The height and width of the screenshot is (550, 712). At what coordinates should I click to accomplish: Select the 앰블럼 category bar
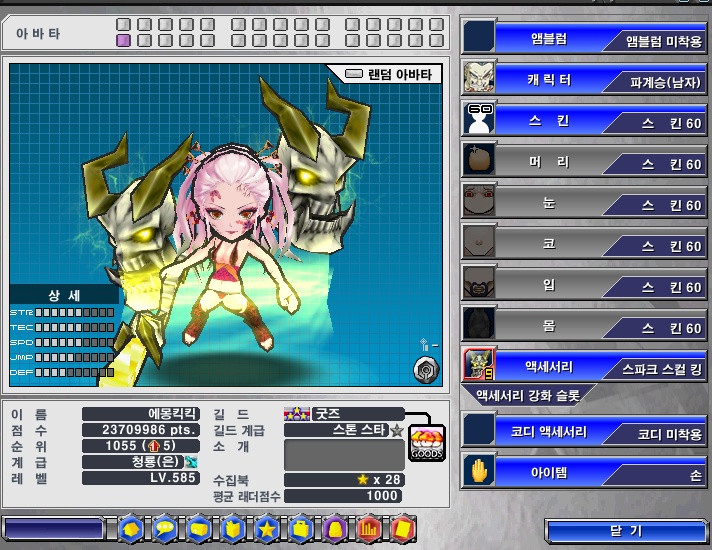click(x=549, y=38)
